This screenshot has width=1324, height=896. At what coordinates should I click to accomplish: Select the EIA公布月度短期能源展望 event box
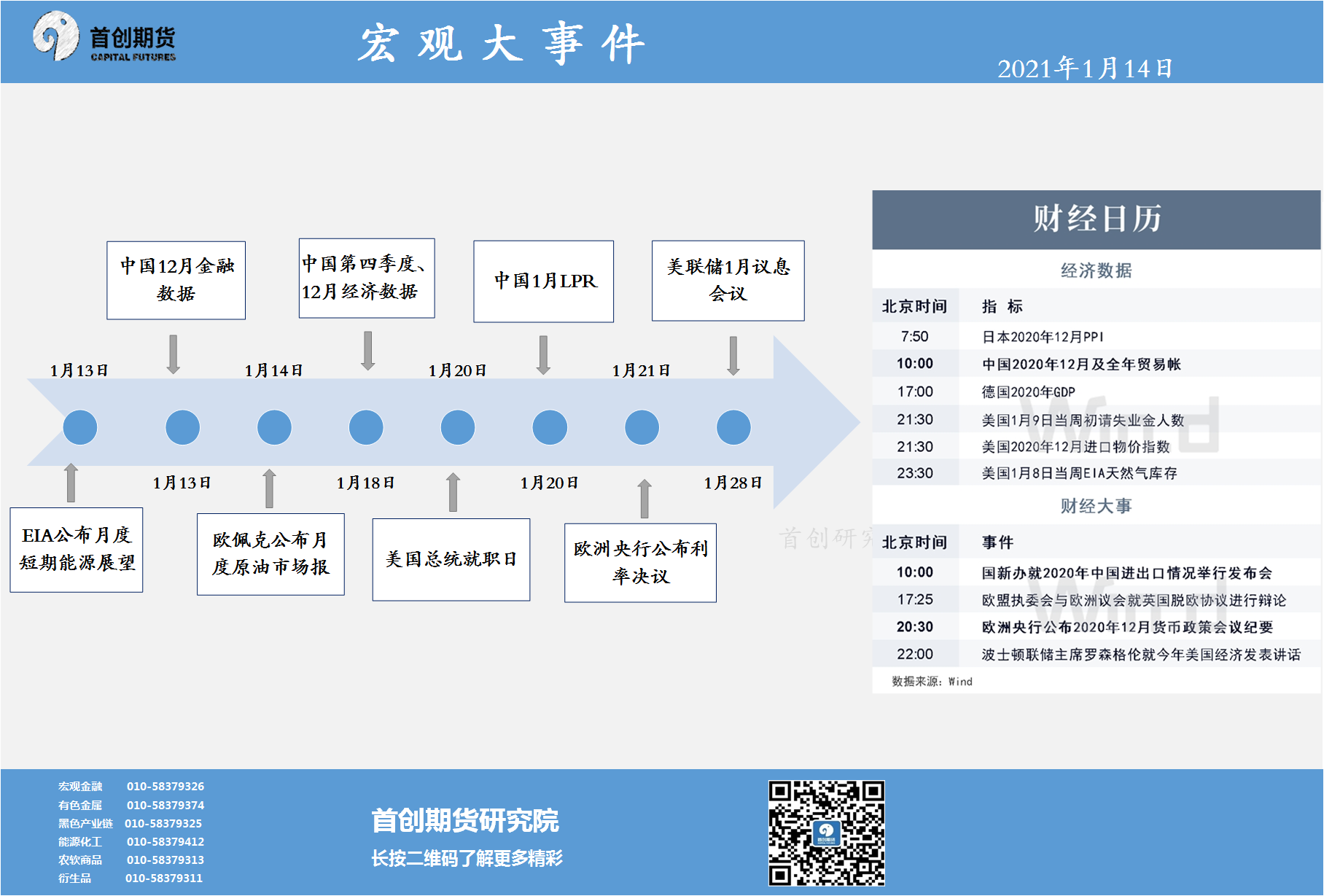click(x=77, y=550)
